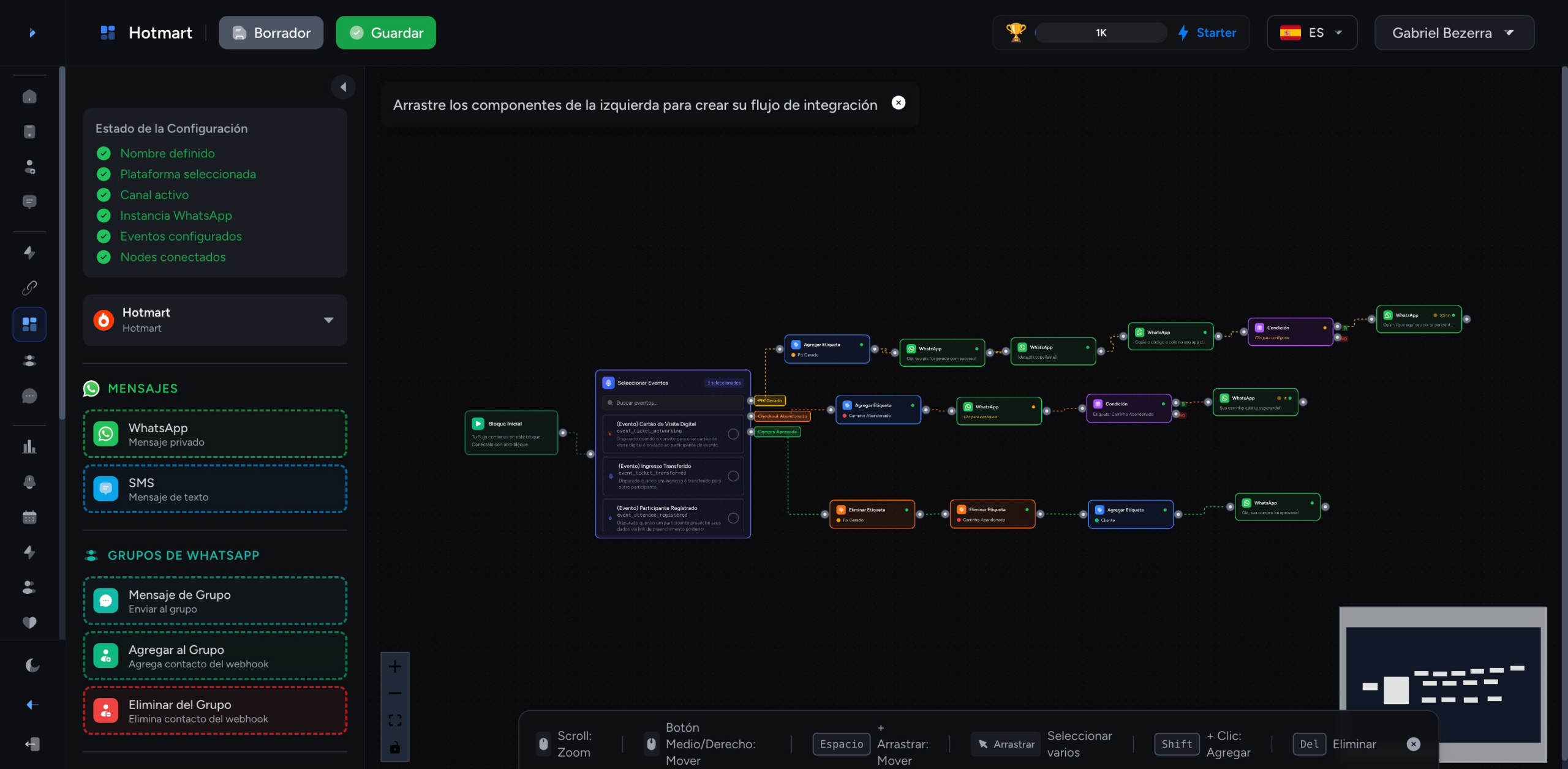Click the Buscar eventos search field
This screenshot has height=769, width=1568.
pos(673,403)
